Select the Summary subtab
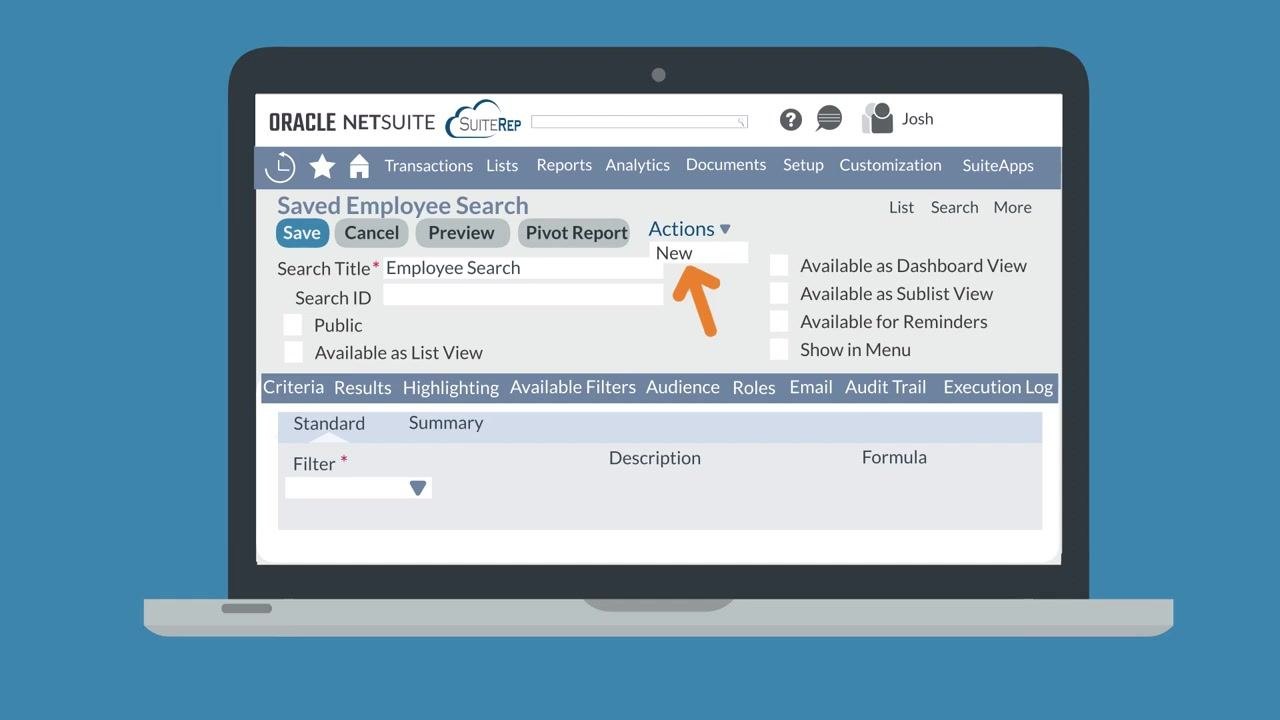 pyautogui.click(x=445, y=423)
